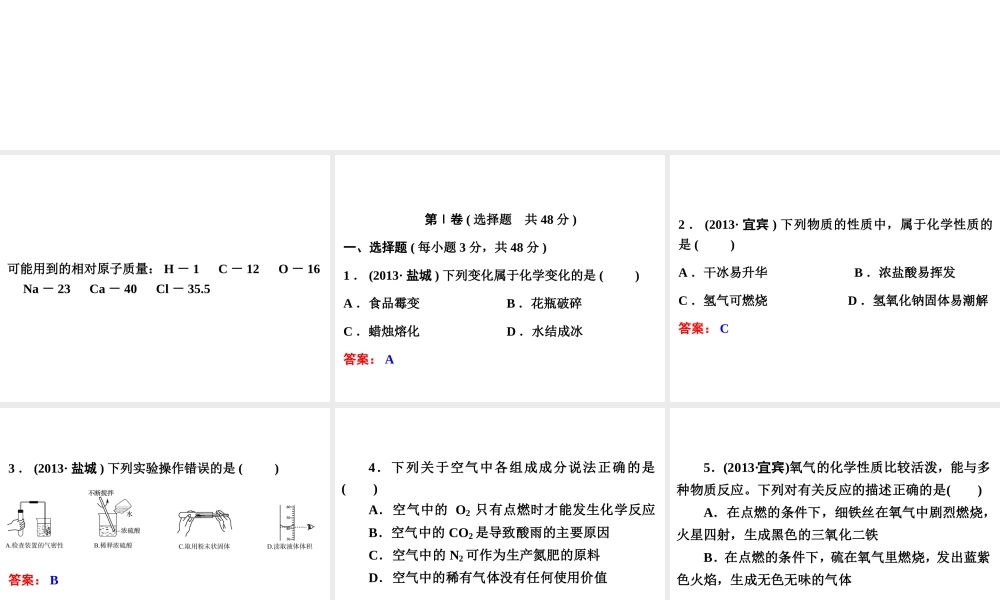Screen dimensions: 1000x600
Task: Click the relative atomic mass line starting 可能用到的相对原子质量
Action: point(164,269)
